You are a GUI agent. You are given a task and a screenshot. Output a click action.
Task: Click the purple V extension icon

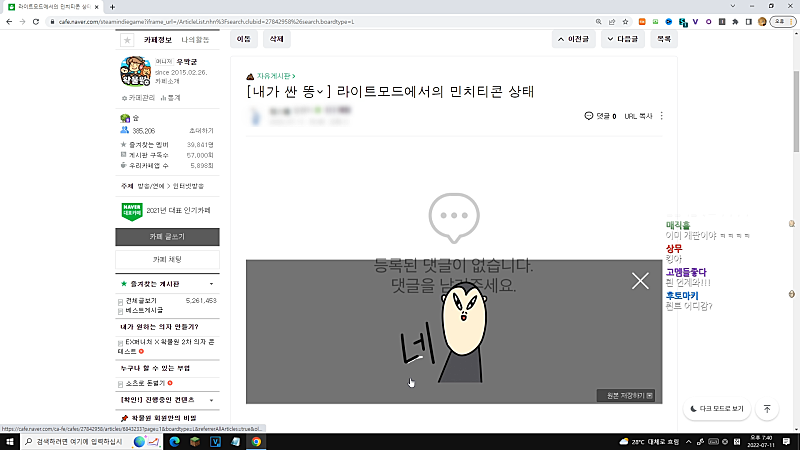pos(695,21)
